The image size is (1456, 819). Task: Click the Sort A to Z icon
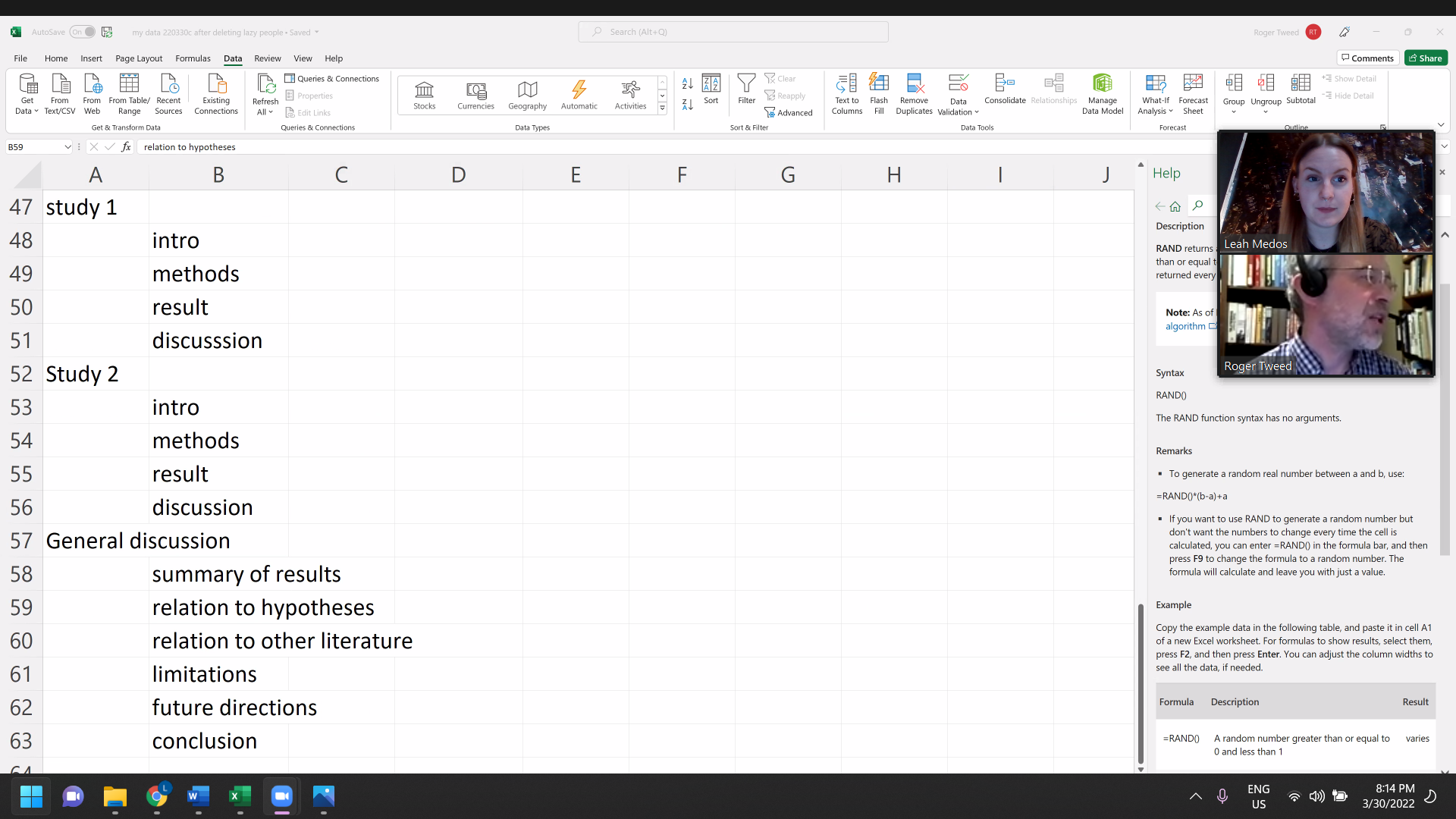pyautogui.click(x=687, y=83)
